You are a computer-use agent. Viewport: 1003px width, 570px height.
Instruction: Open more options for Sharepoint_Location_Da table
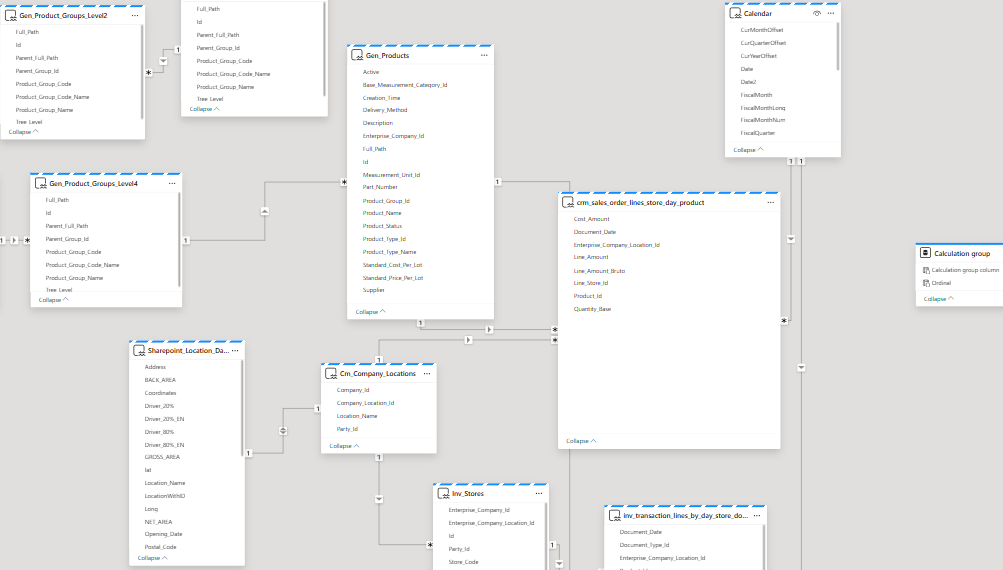[235, 351]
